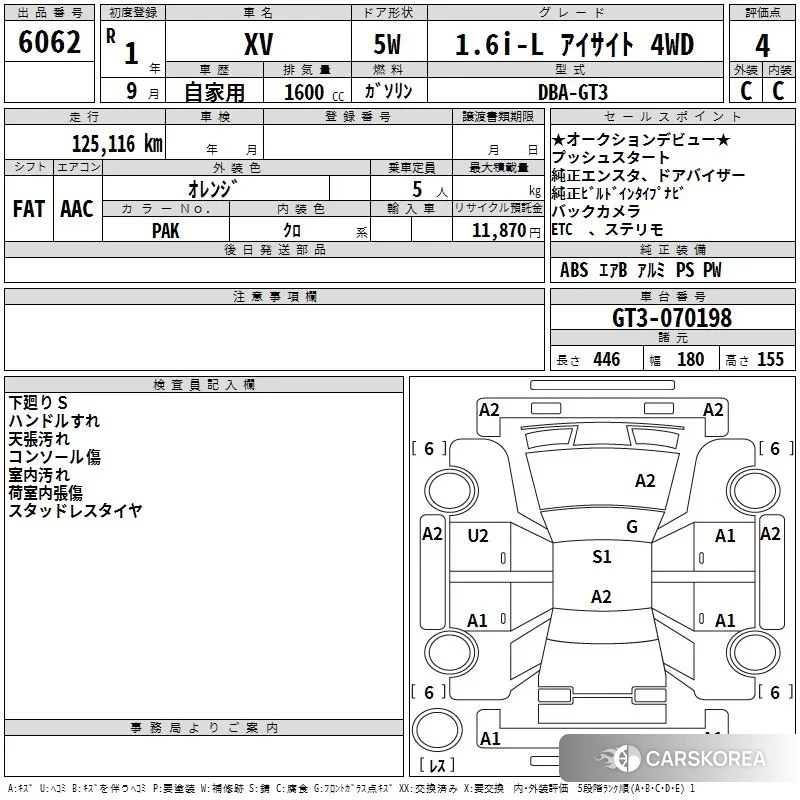Screen dimensions: 800x800
Task: Select the recycling deposit 11,870円
Action: 506,231
